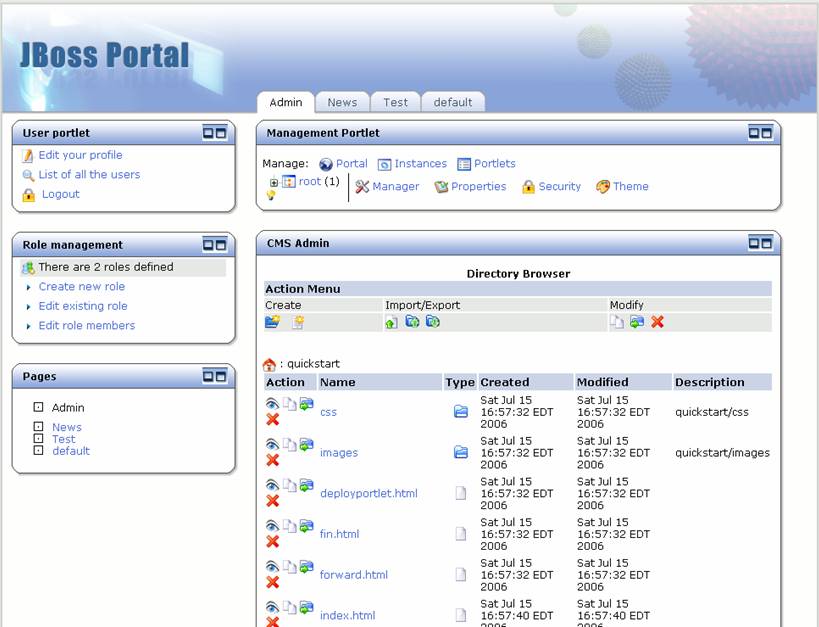Viewport: 819px width, 627px height.
Task: Maximize the Pages portlet window
Action: click(x=221, y=376)
